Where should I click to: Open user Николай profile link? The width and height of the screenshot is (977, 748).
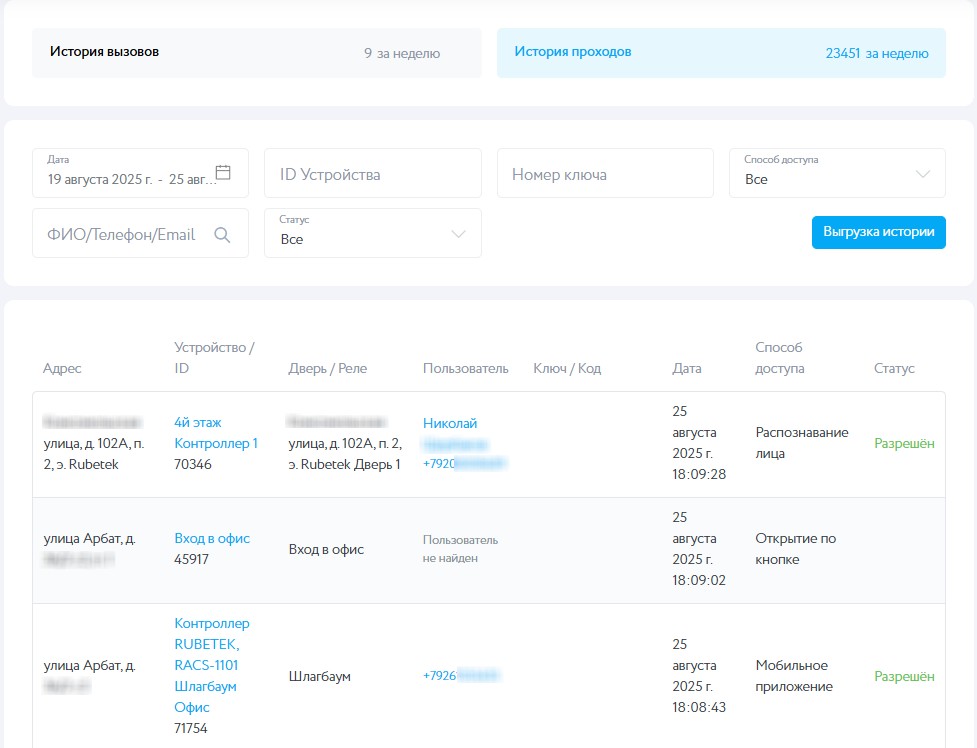[x=450, y=423]
